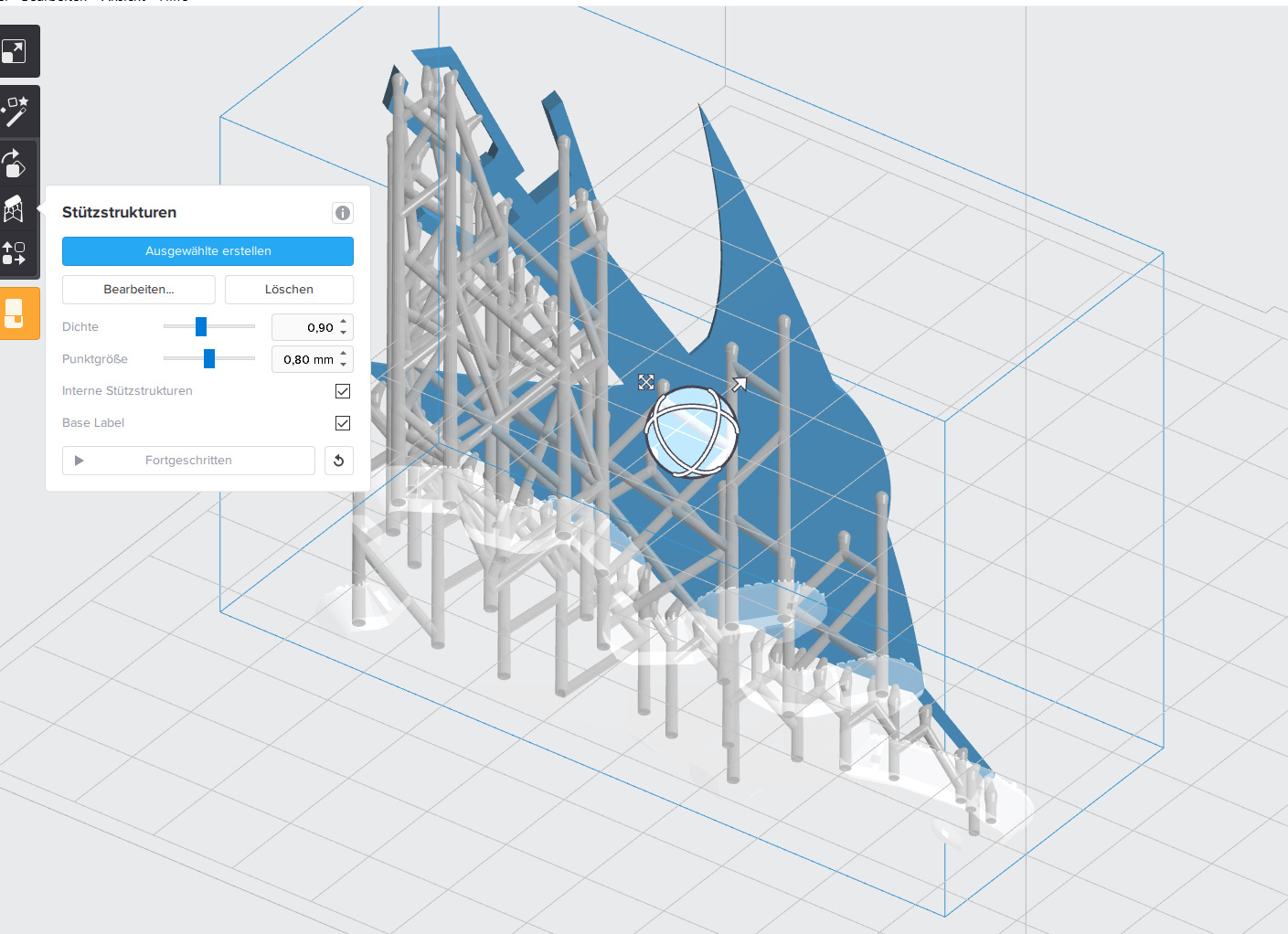The width and height of the screenshot is (1288, 934).
Task: Open the Supports tool in sidebar
Action: [x=14, y=209]
